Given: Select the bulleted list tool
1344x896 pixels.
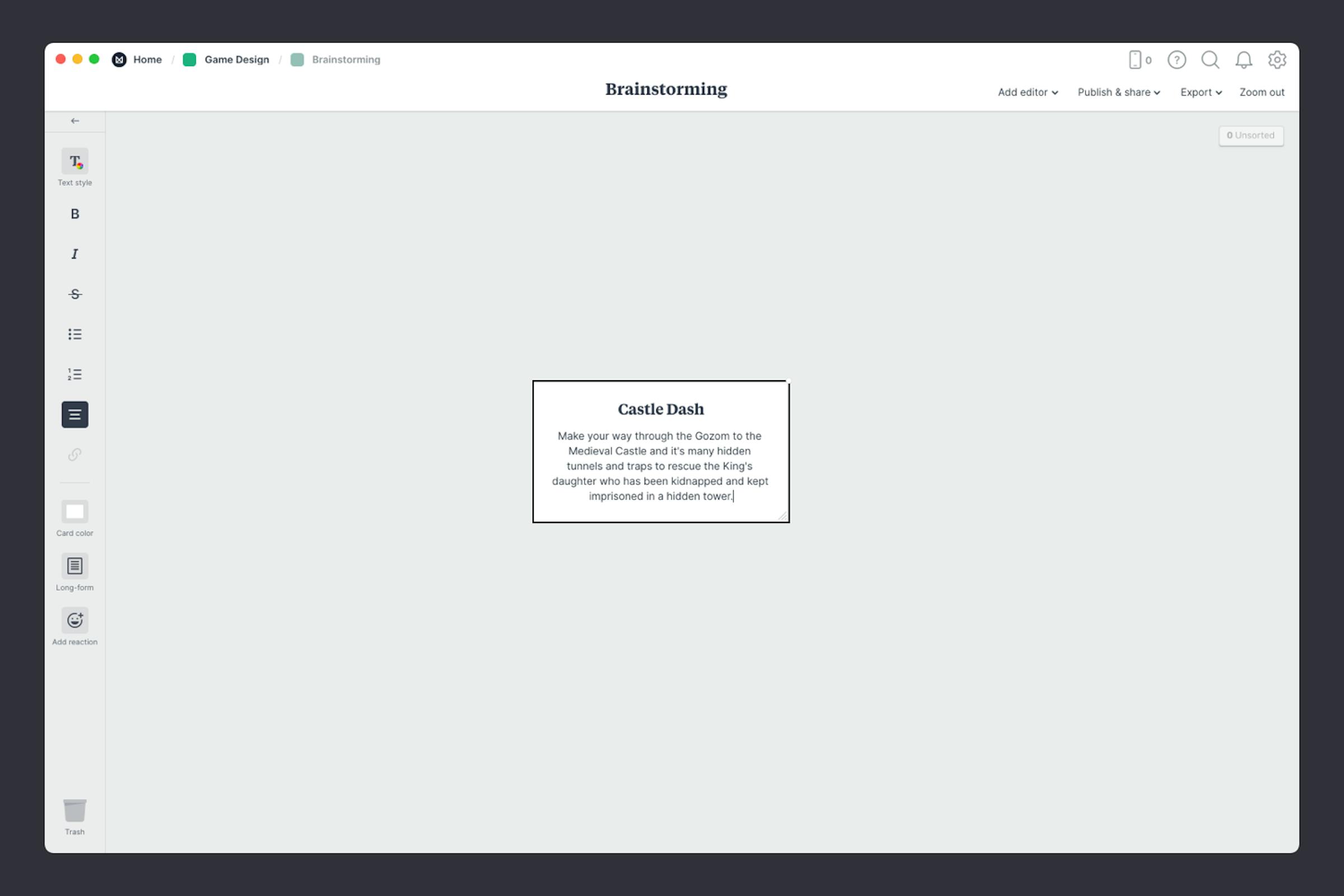Looking at the screenshot, I should pos(74,334).
